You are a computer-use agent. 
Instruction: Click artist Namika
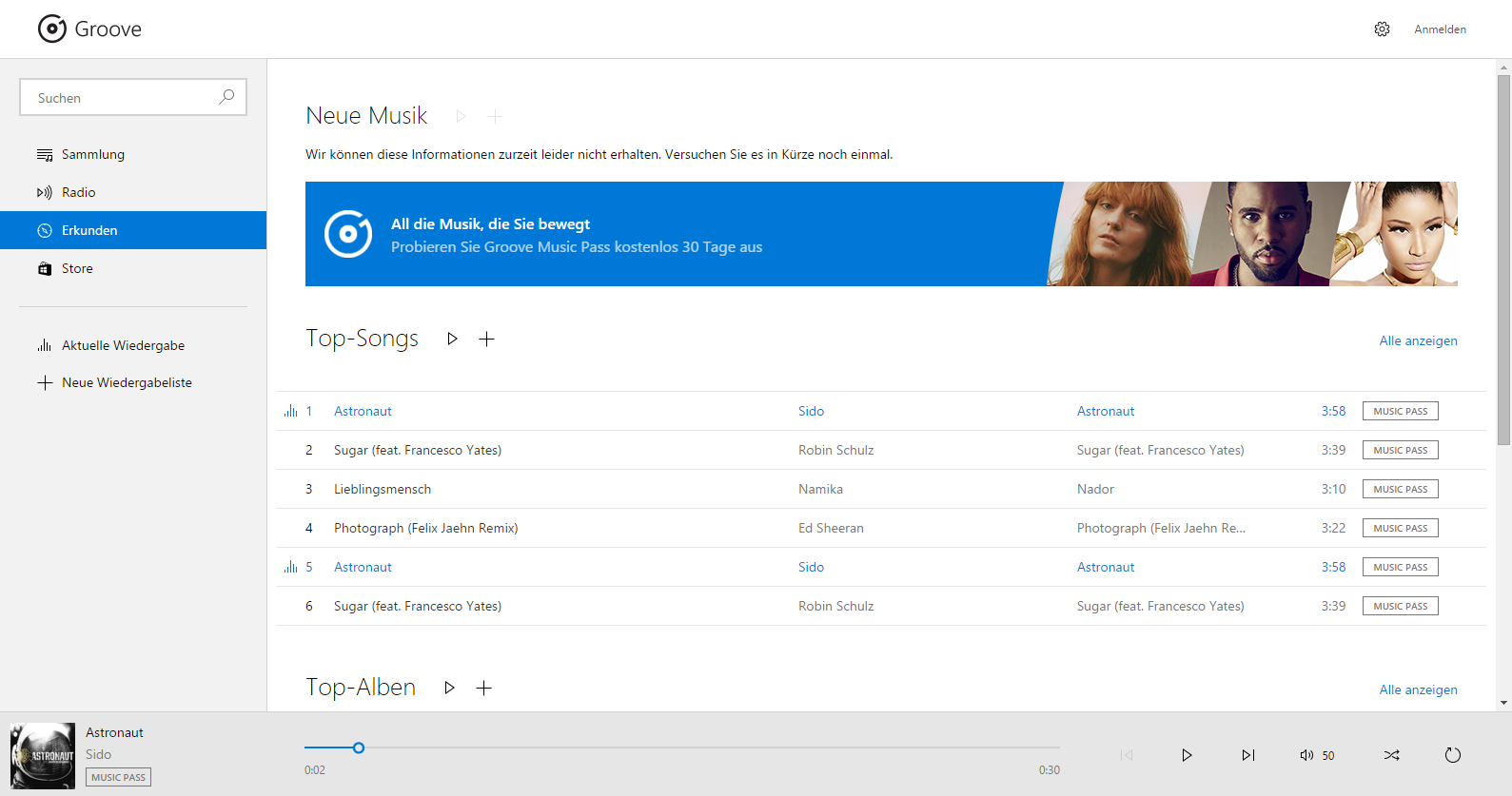pos(820,489)
